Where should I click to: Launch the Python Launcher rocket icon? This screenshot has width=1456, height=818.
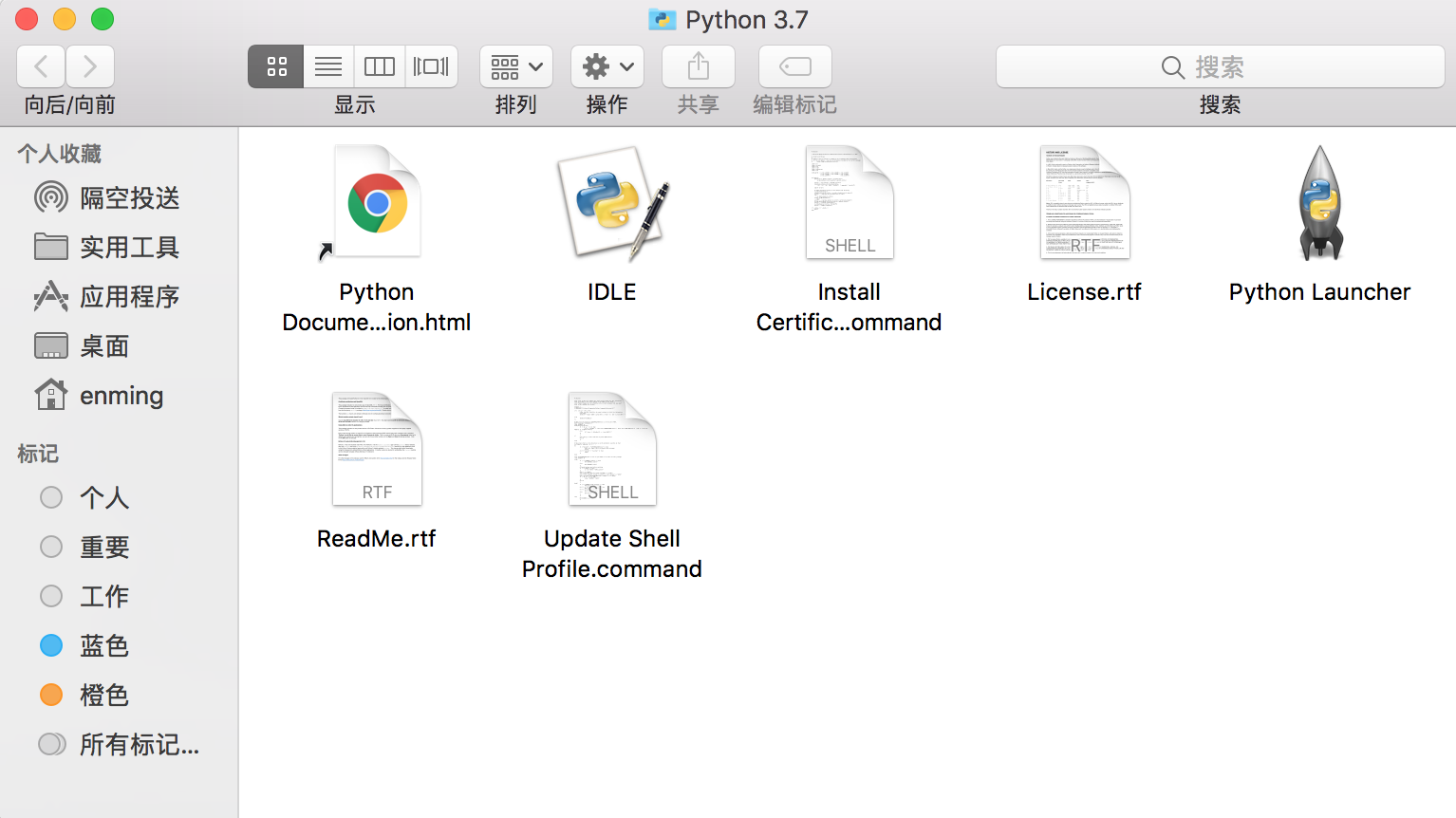[x=1319, y=202]
